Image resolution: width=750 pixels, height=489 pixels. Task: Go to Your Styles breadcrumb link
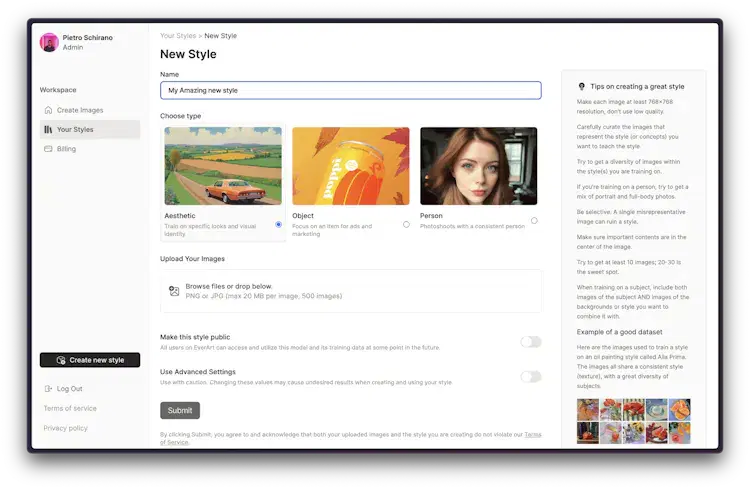point(178,36)
